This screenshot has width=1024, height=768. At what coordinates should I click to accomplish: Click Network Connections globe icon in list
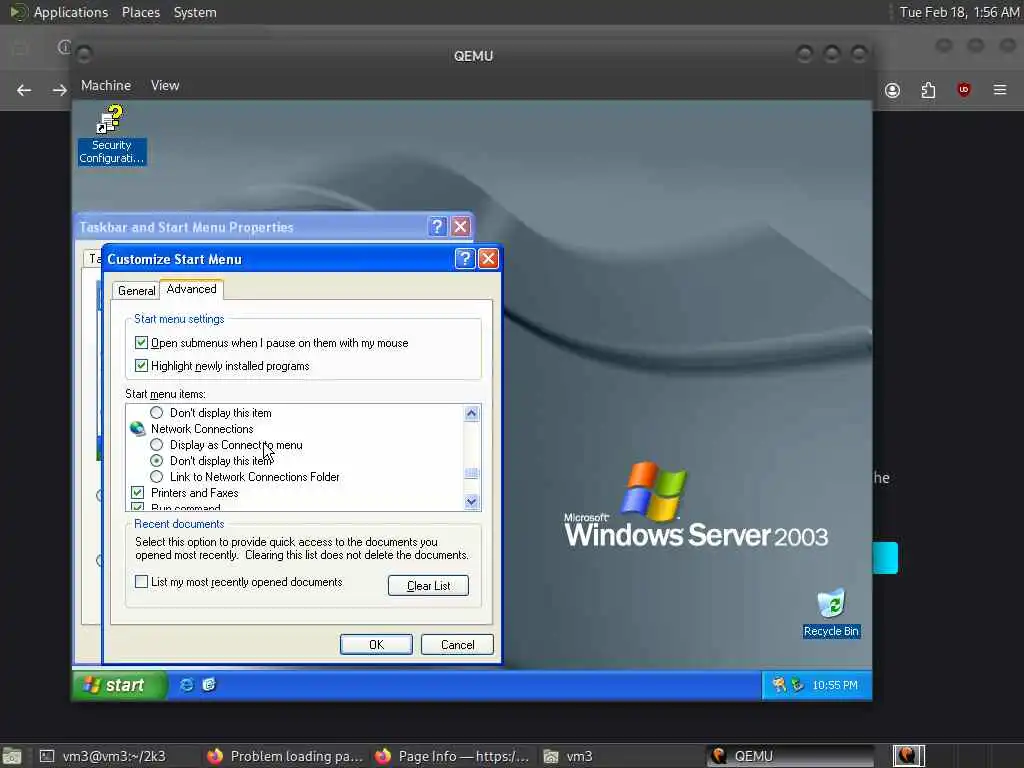pyautogui.click(x=137, y=428)
